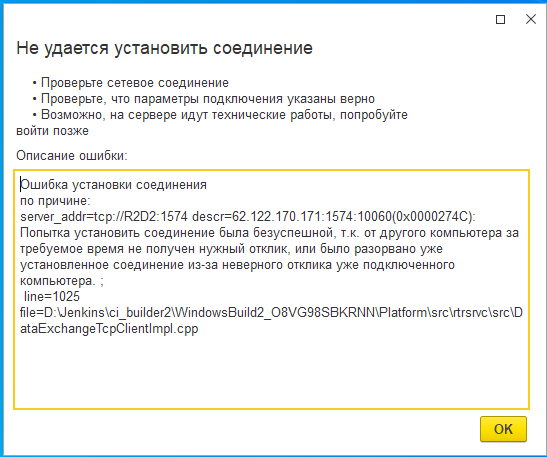Click the file=D:\Jenkins path line
The height and width of the screenshot is (457, 547).
tap(271, 313)
